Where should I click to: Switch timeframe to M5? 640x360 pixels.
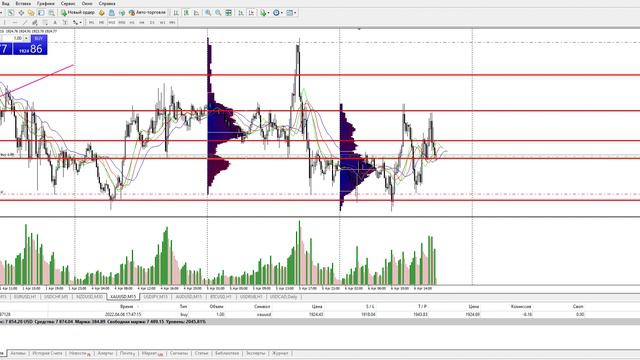[x=101, y=22]
